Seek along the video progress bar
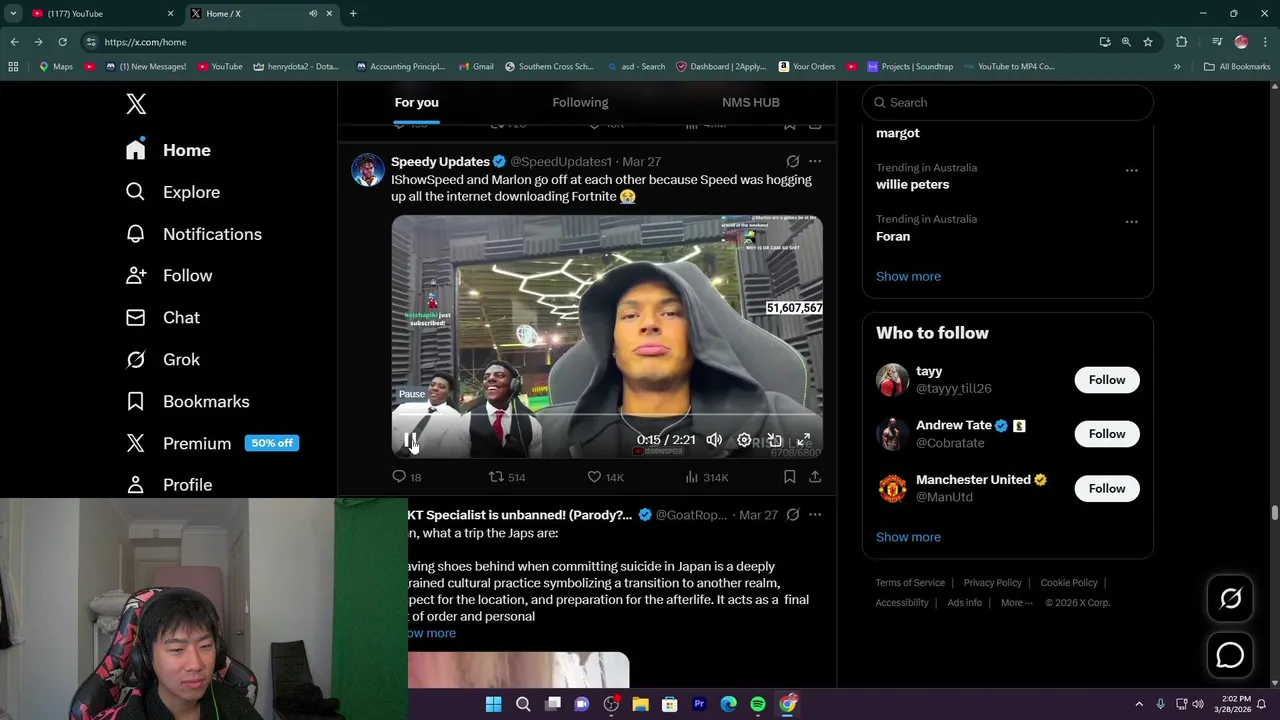Image resolution: width=1280 pixels, height=720 pixels. tap(607, 414)
